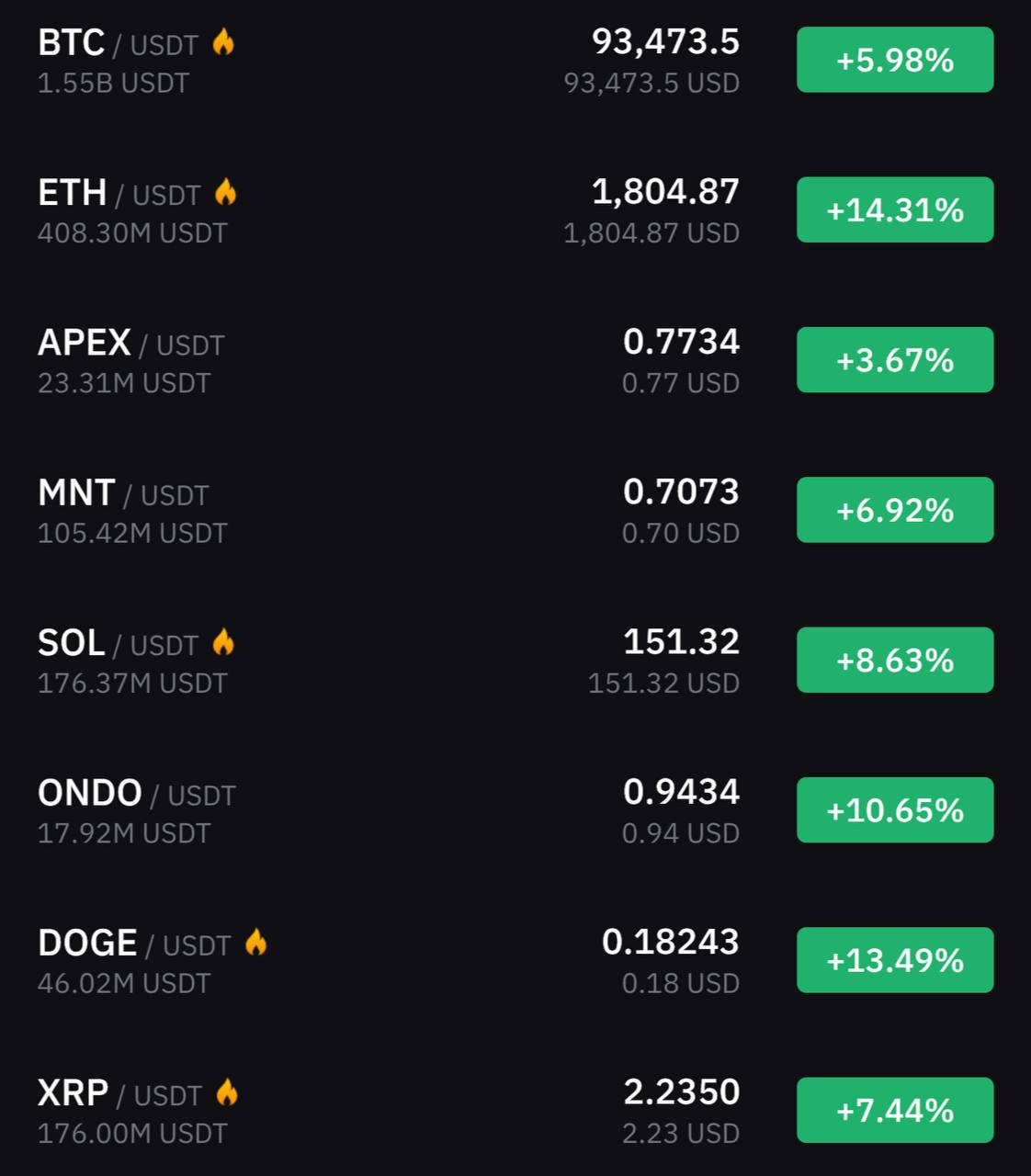1031x1176 pixels.
Task: Click the flame icon on SOL row
Action: 223,642
